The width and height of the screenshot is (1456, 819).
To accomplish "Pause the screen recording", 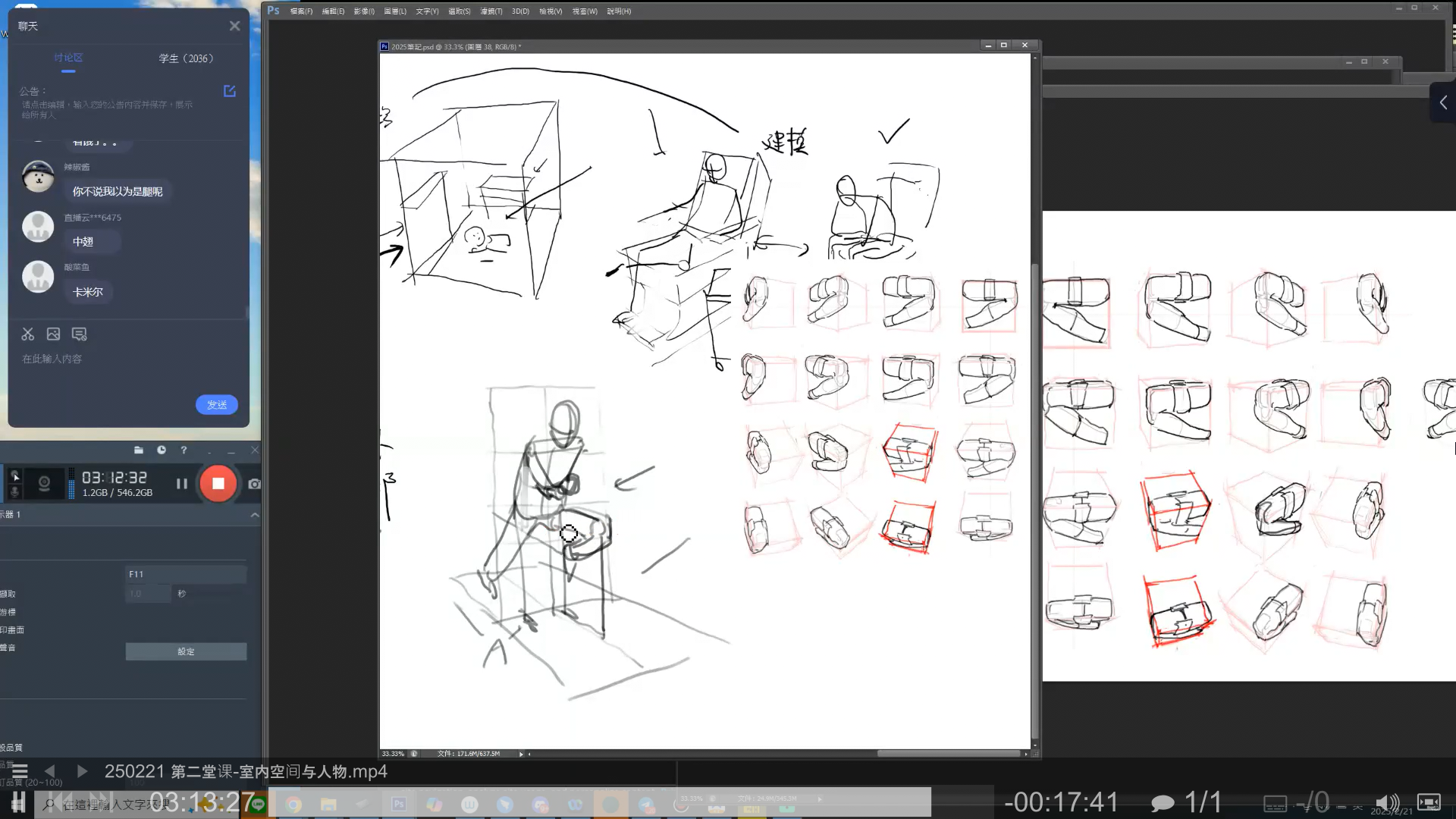I will tap(182, 484).
